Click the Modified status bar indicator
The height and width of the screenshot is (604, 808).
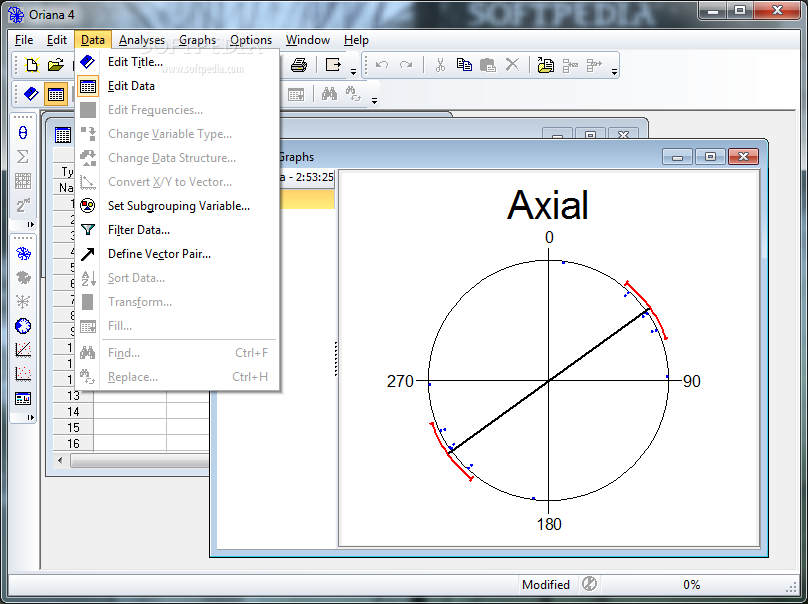(546, 584)
